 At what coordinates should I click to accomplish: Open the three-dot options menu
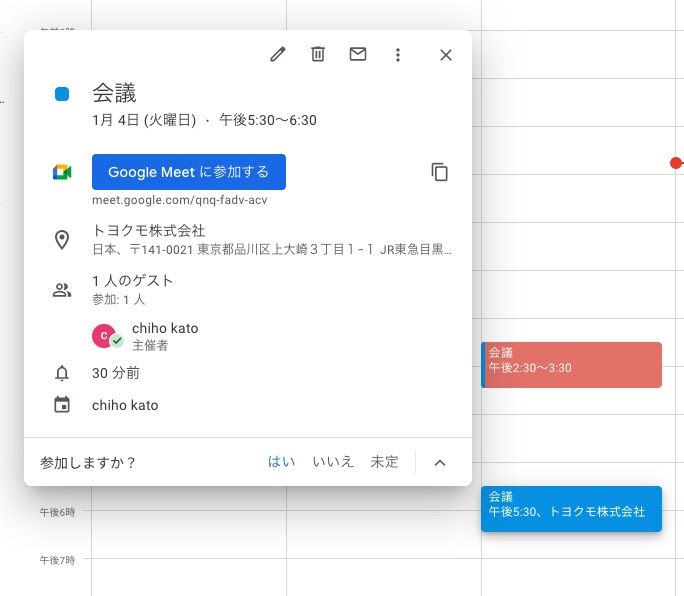pyautogui.click(x=397, y=55)
